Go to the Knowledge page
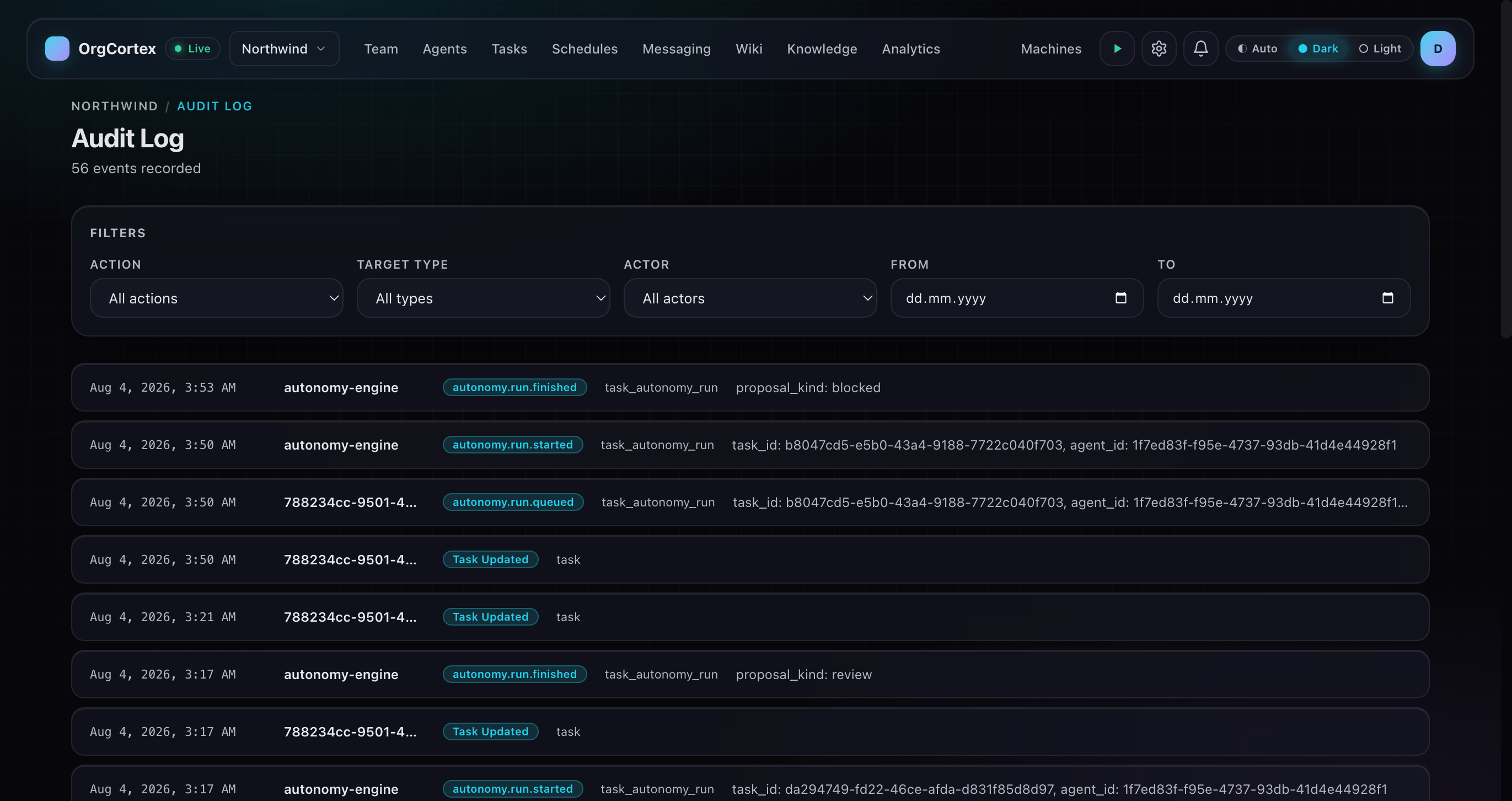 pos(822,49)
